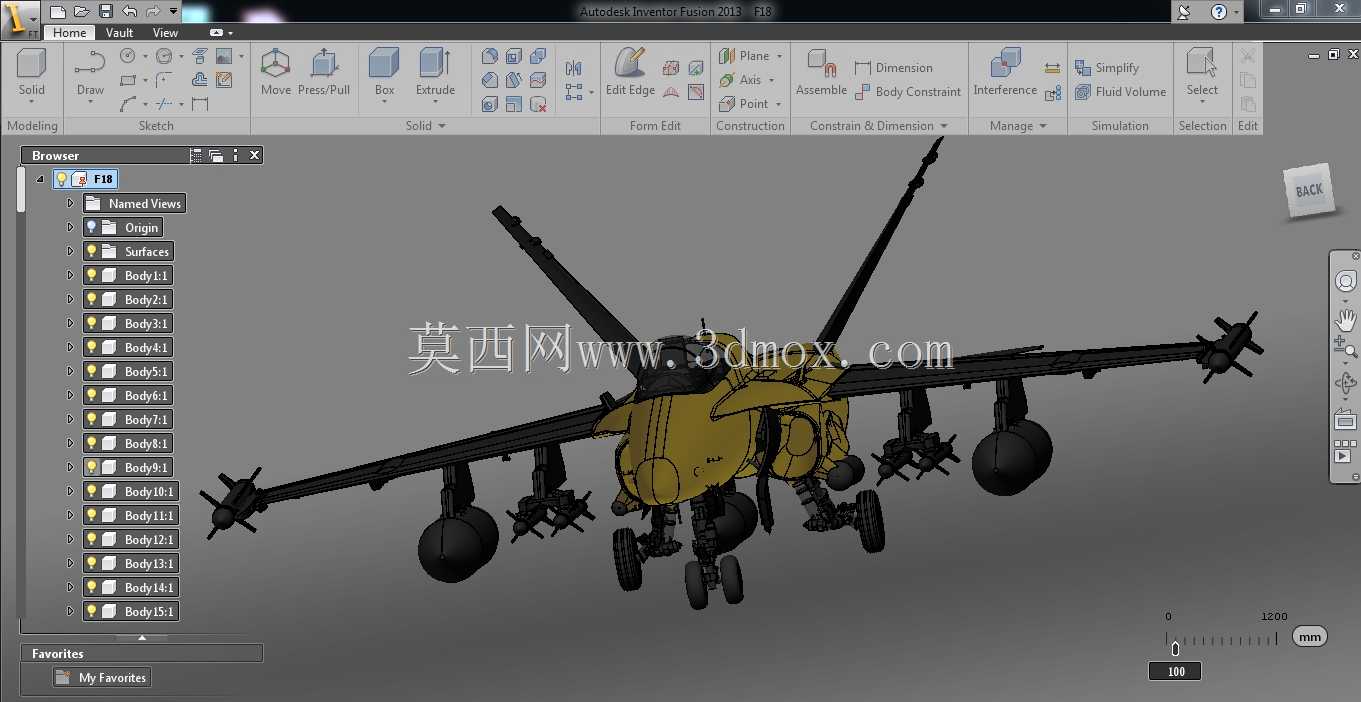Run the Interference analysis tool
Viewport: 1361px width, 702px height.
(x=1005, y=73)
